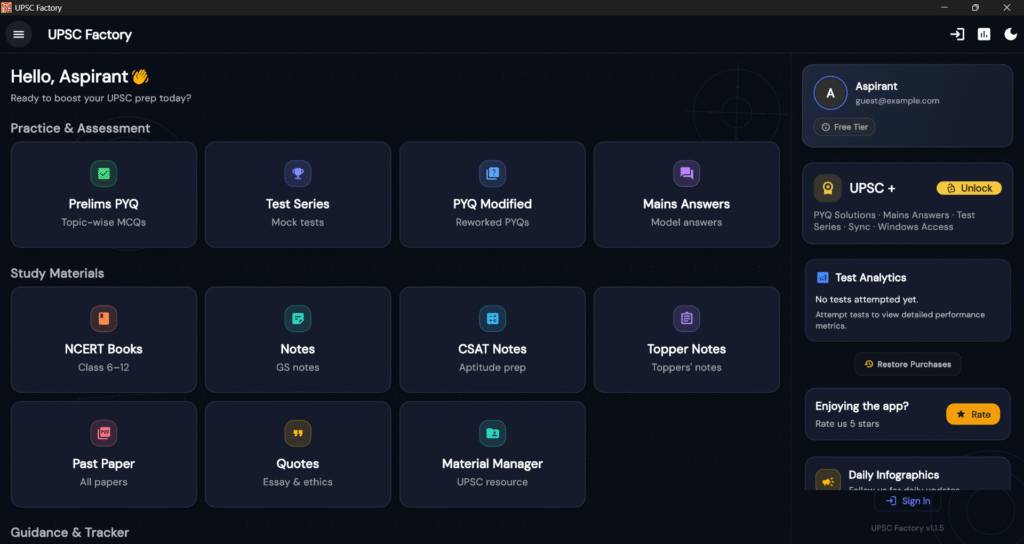Click the Test Analytics heading
Screen dimensions: 1024x544
pyautogui.click(x=871, y=278)
